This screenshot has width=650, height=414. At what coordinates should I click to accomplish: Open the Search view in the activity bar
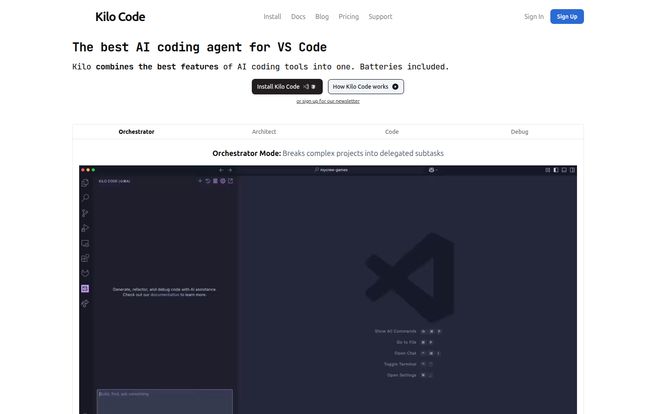(85, 198)
